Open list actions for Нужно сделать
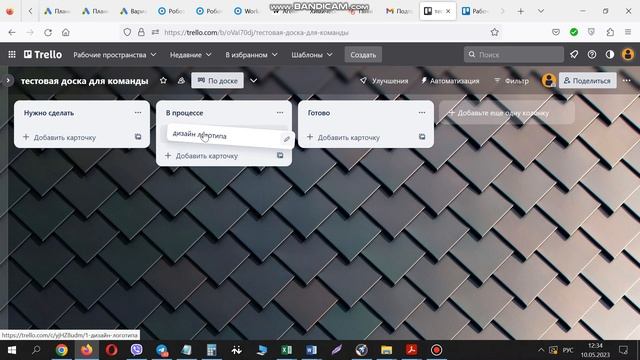Image resolution: width=640 pixels, height=360 pixels. (138, 113)
